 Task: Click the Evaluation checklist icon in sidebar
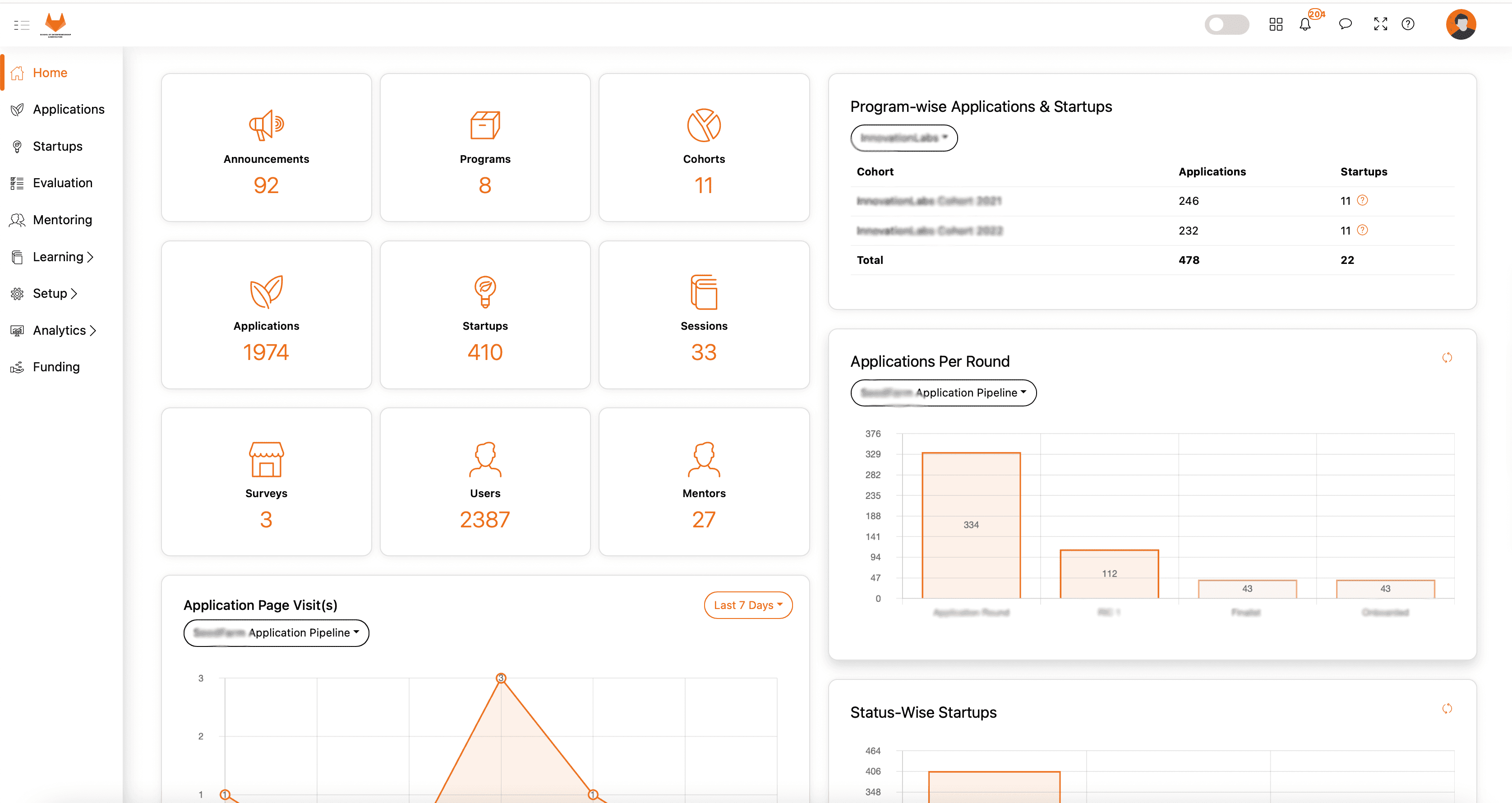pos(18,183)
